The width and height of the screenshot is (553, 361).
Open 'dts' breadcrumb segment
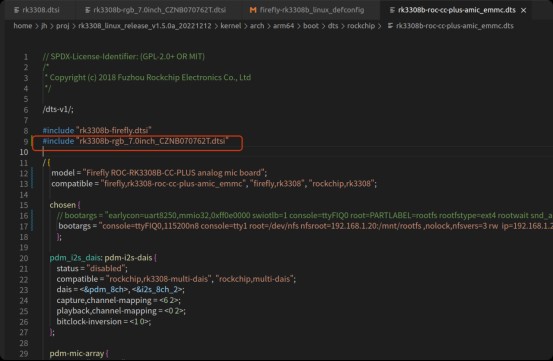pos(333,26)
